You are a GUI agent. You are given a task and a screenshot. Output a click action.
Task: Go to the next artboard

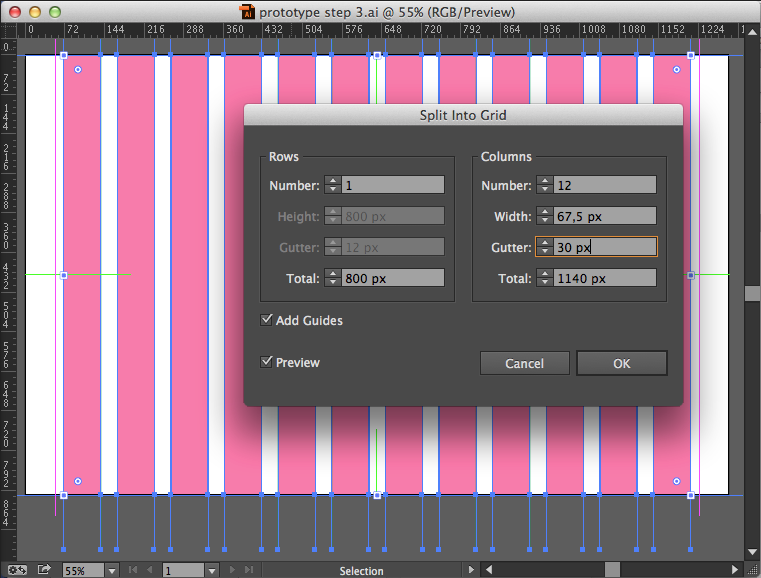point(233,570)
